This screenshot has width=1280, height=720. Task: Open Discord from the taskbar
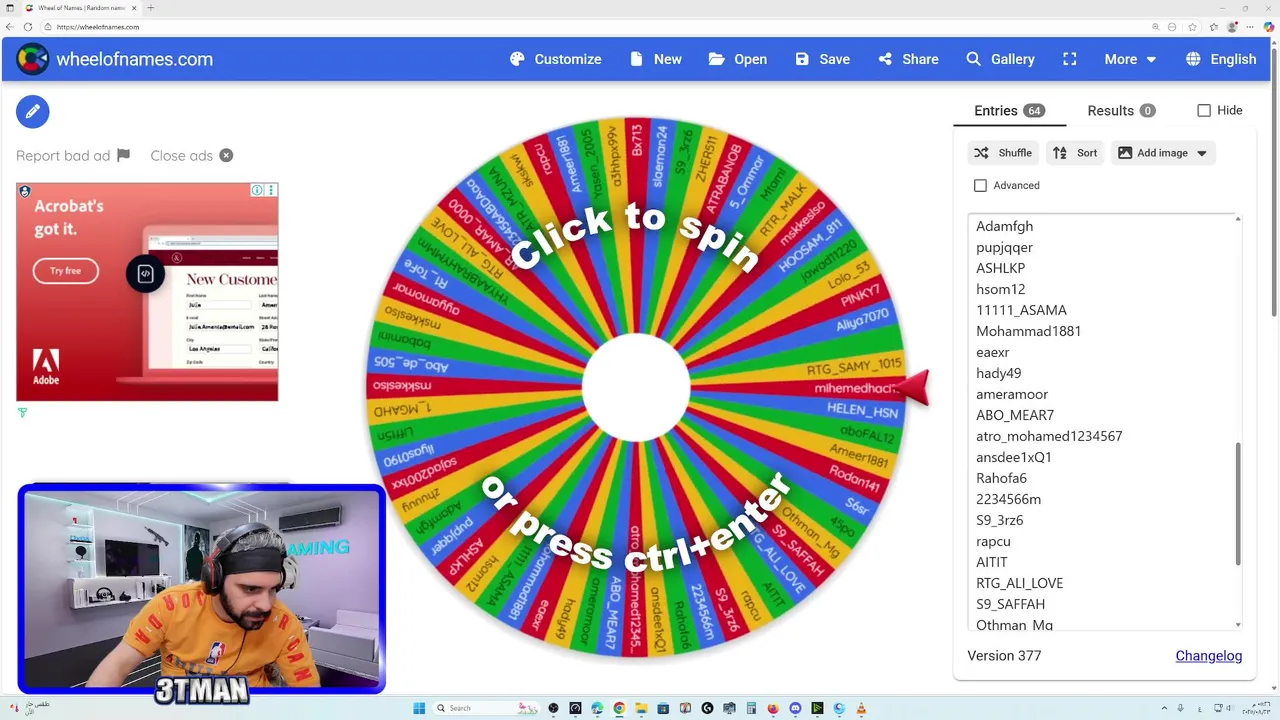pyautogui.click(x=795, y=708)
